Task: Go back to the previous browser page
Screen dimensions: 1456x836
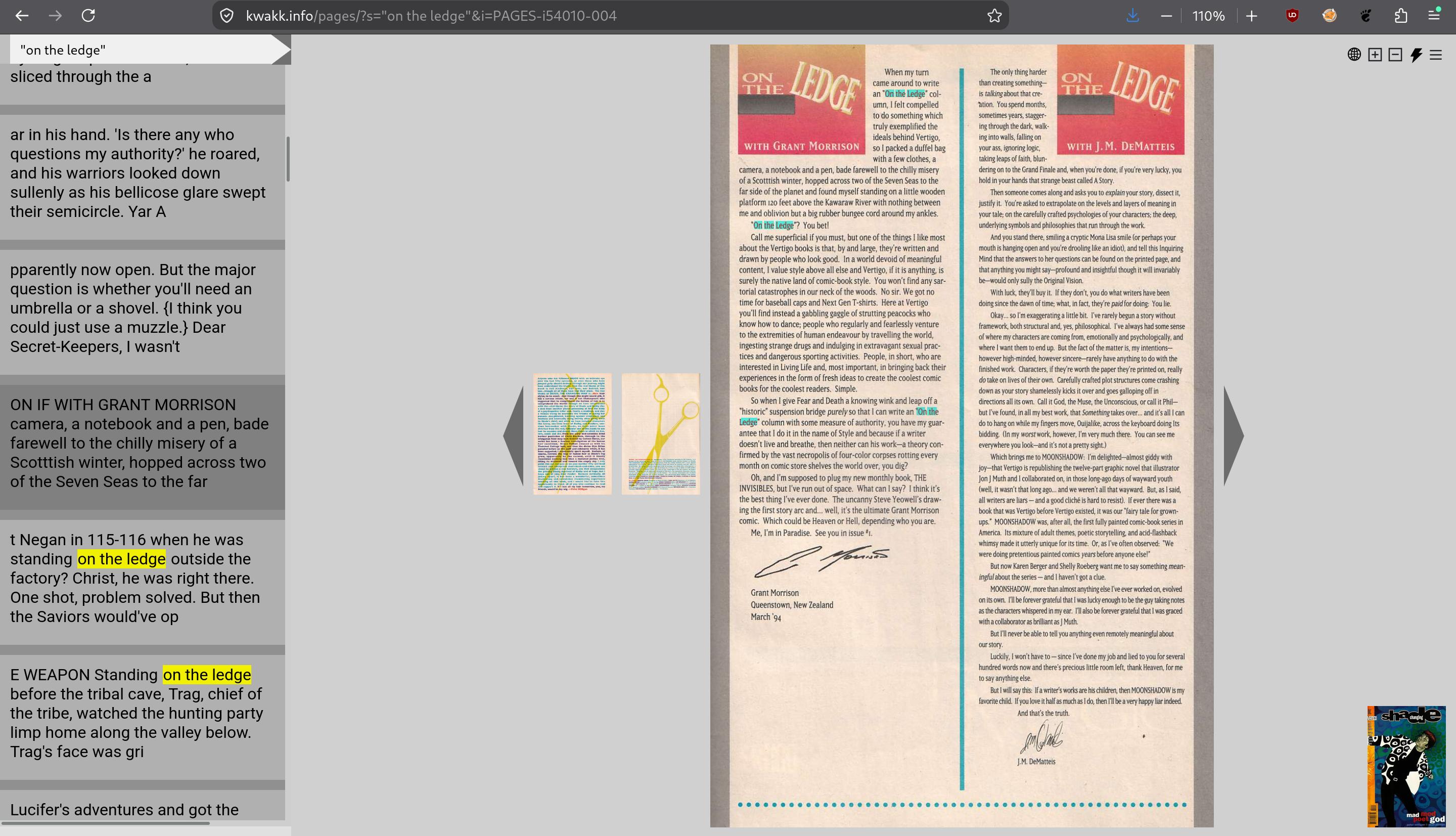Action: tap(22, 16)
